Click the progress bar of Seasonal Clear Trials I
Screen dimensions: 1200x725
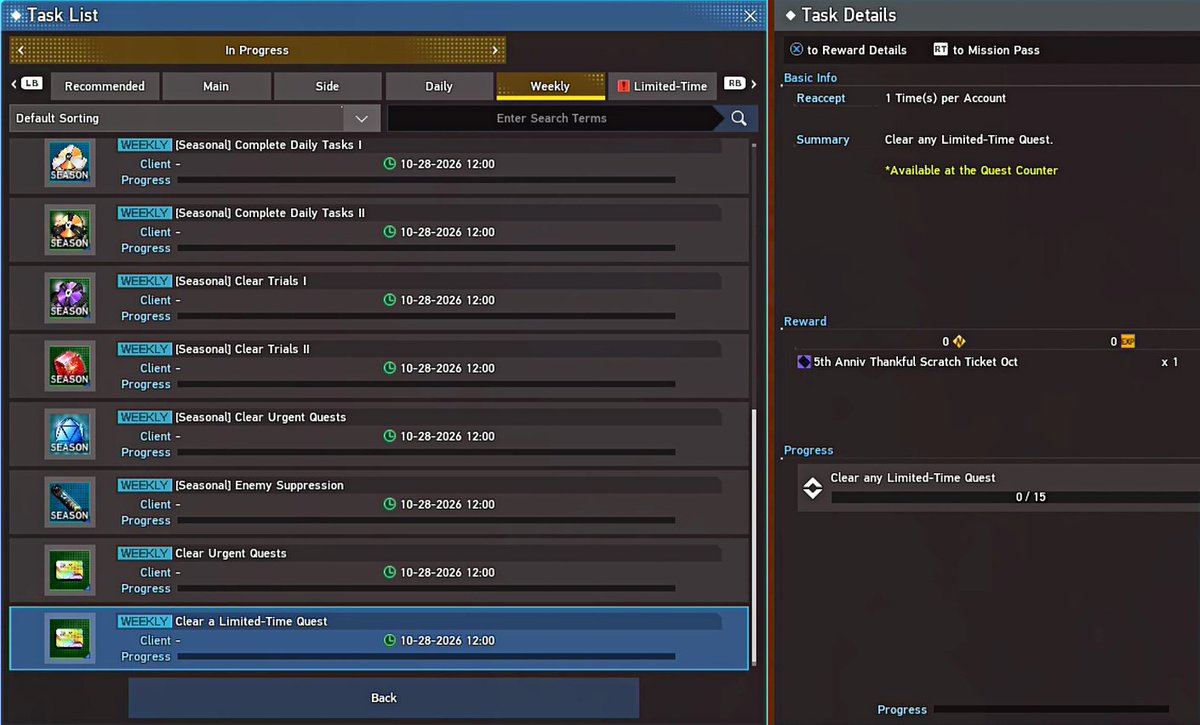pyautogui.click(x=426, y=316)
